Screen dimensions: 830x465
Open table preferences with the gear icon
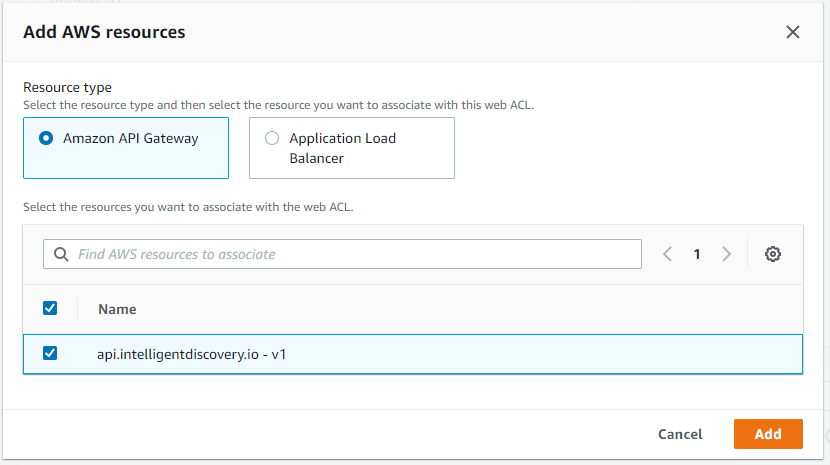[x=772, y=254]
